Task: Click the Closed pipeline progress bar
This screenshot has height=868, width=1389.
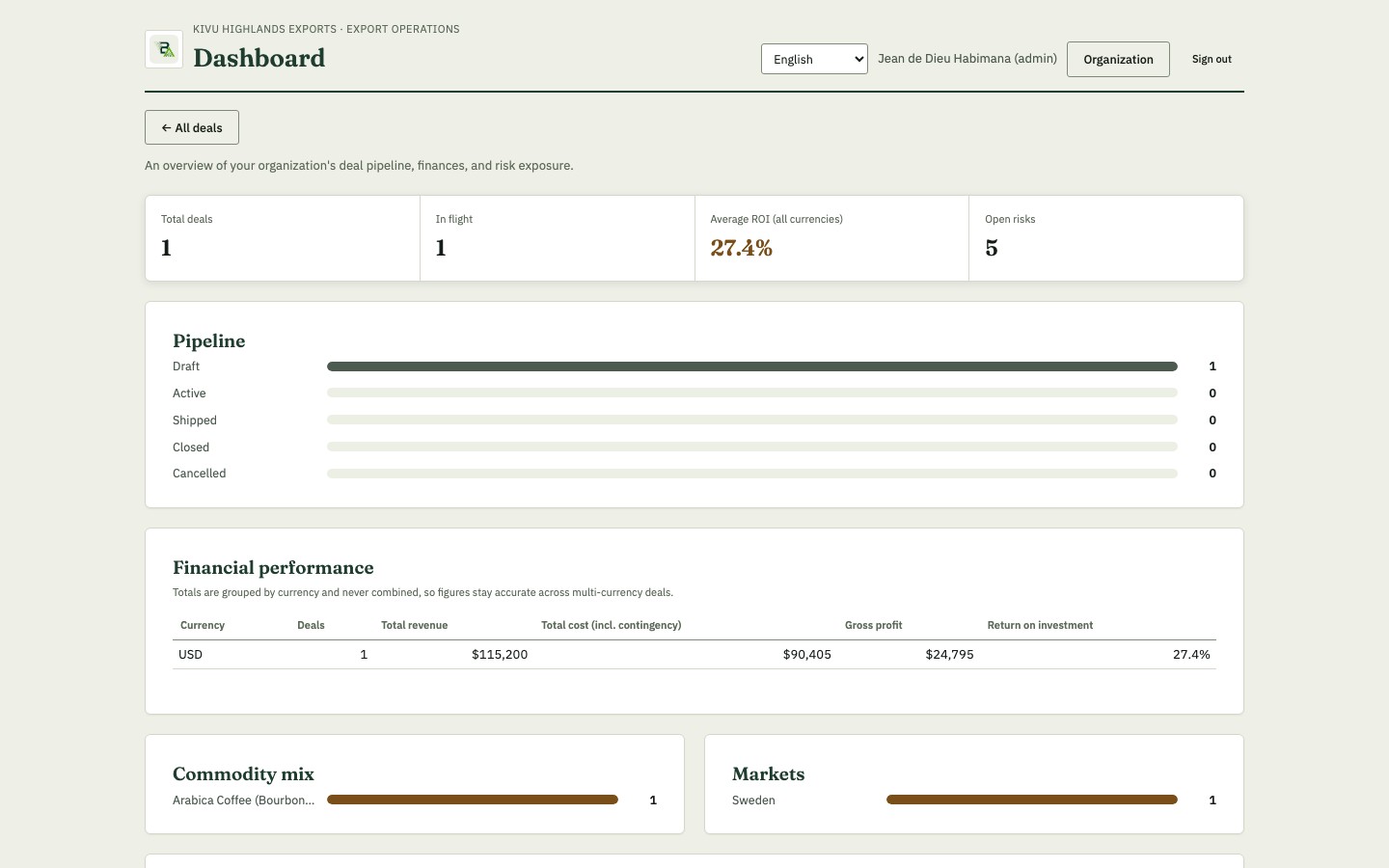Action: point(752,448)
